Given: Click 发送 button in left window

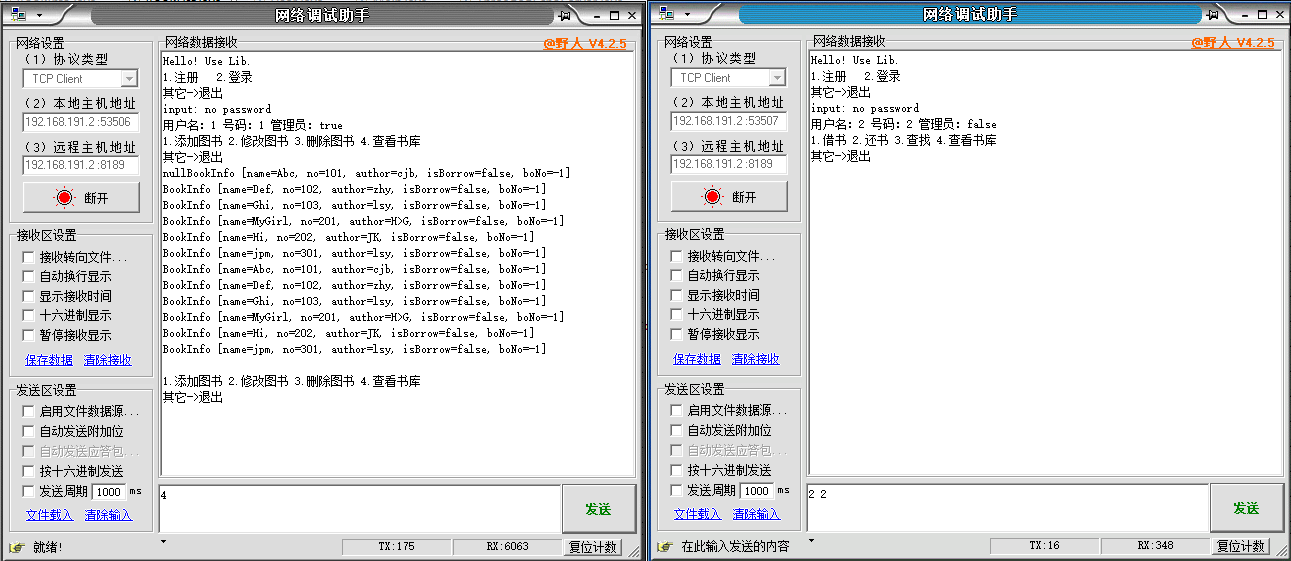Looking at the screenshot, I should point(598,509).
